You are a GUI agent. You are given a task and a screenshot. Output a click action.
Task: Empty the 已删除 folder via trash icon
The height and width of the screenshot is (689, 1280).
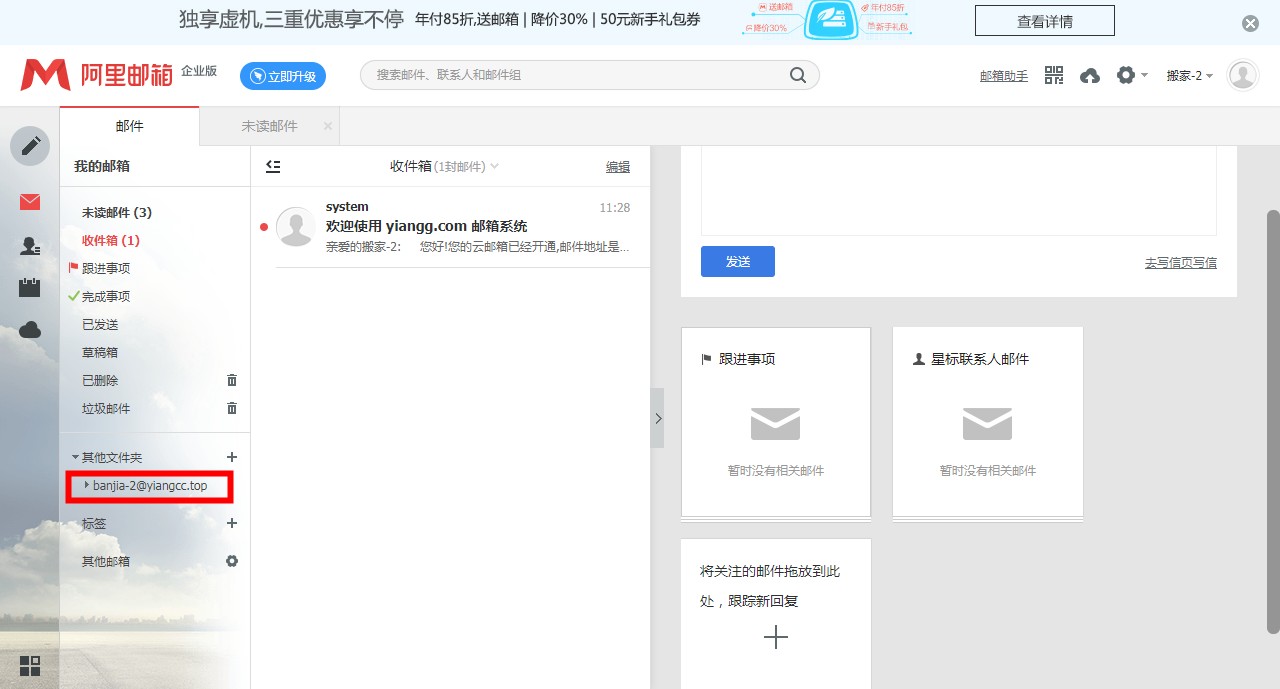tap(232, 380)
